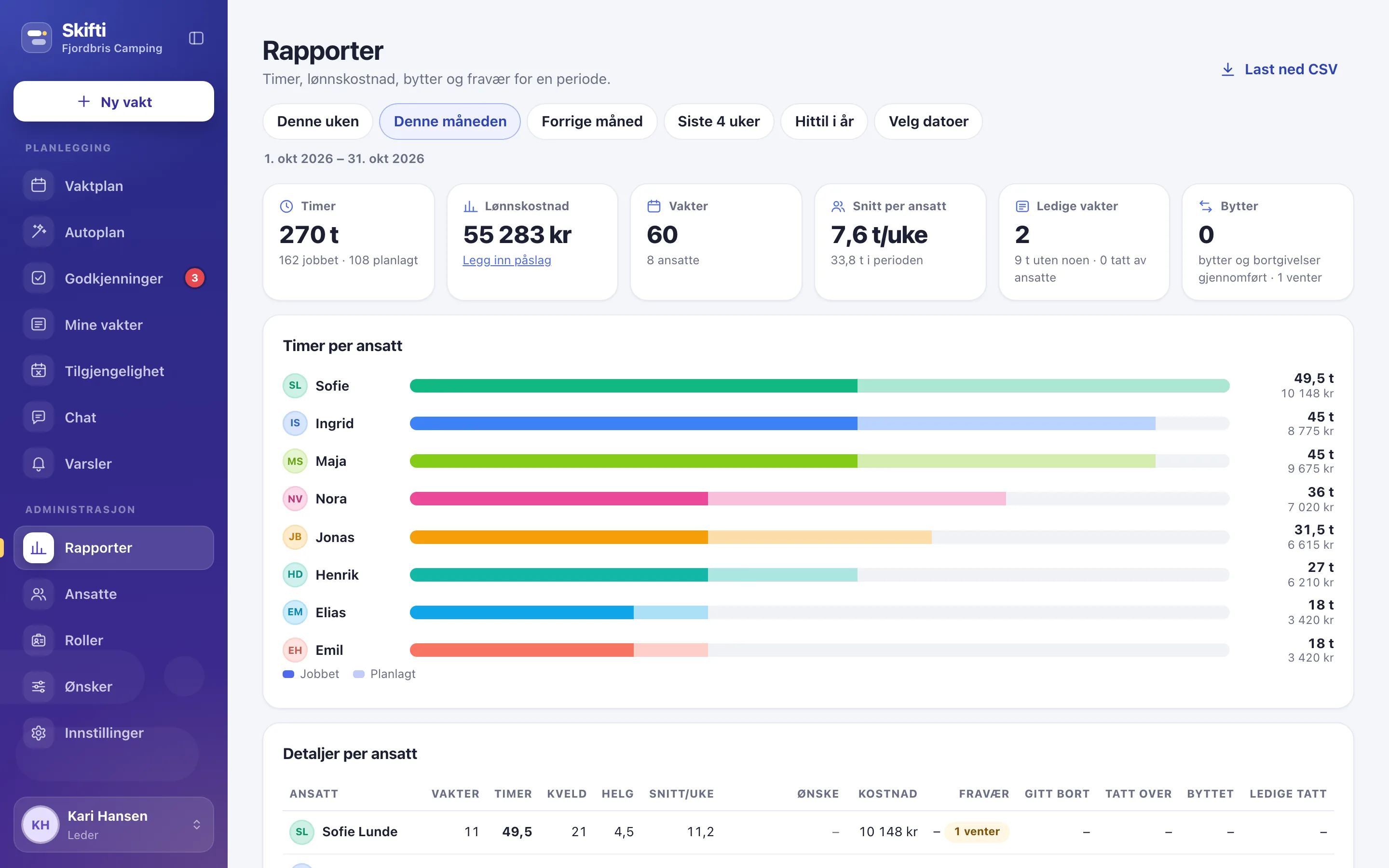Collapse the sidebar with the panel icon
Image resolution: width=1389 pixels, height=868 pixels.
tap(196, 38)
